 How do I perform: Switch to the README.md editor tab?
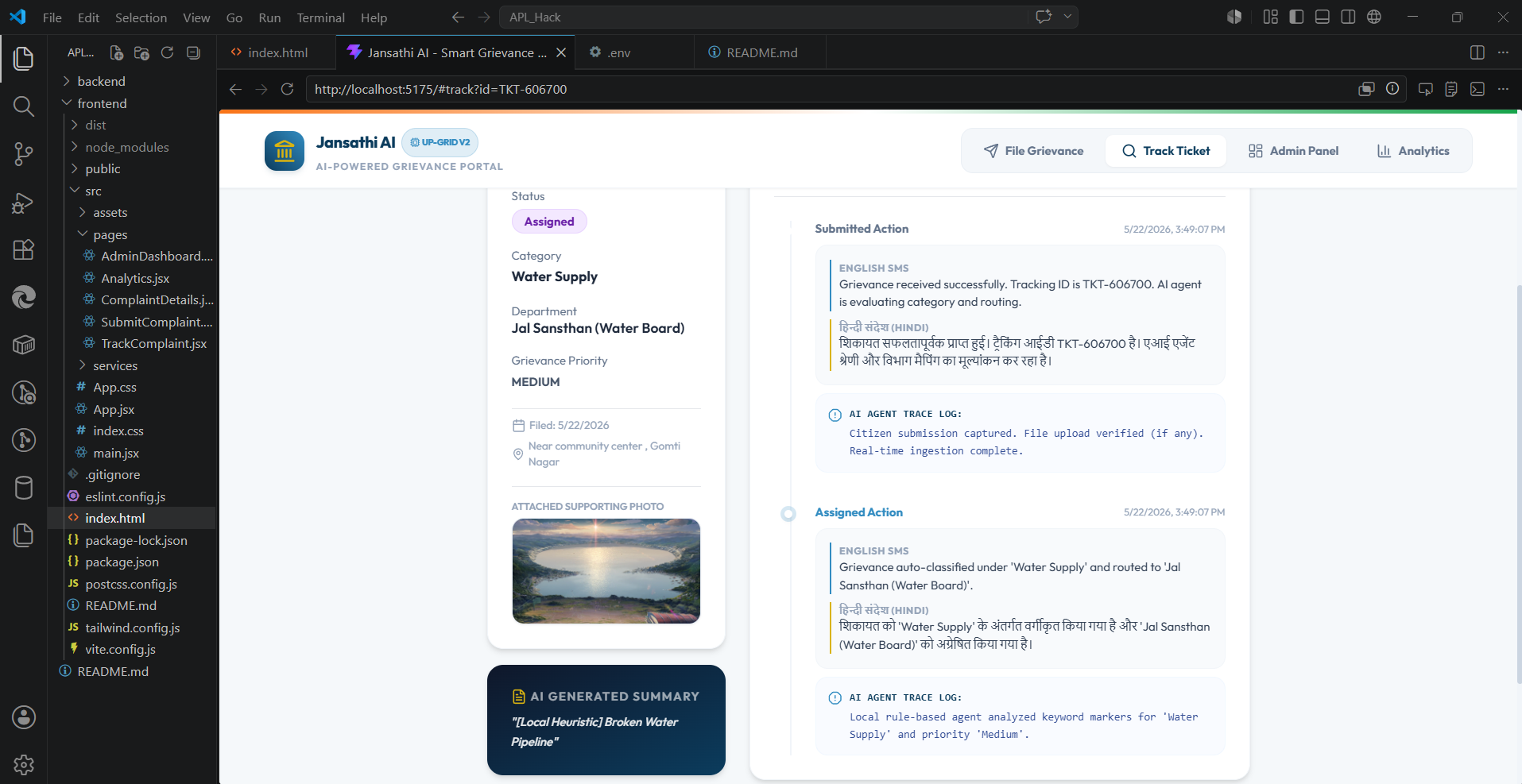tap(760, 52)
